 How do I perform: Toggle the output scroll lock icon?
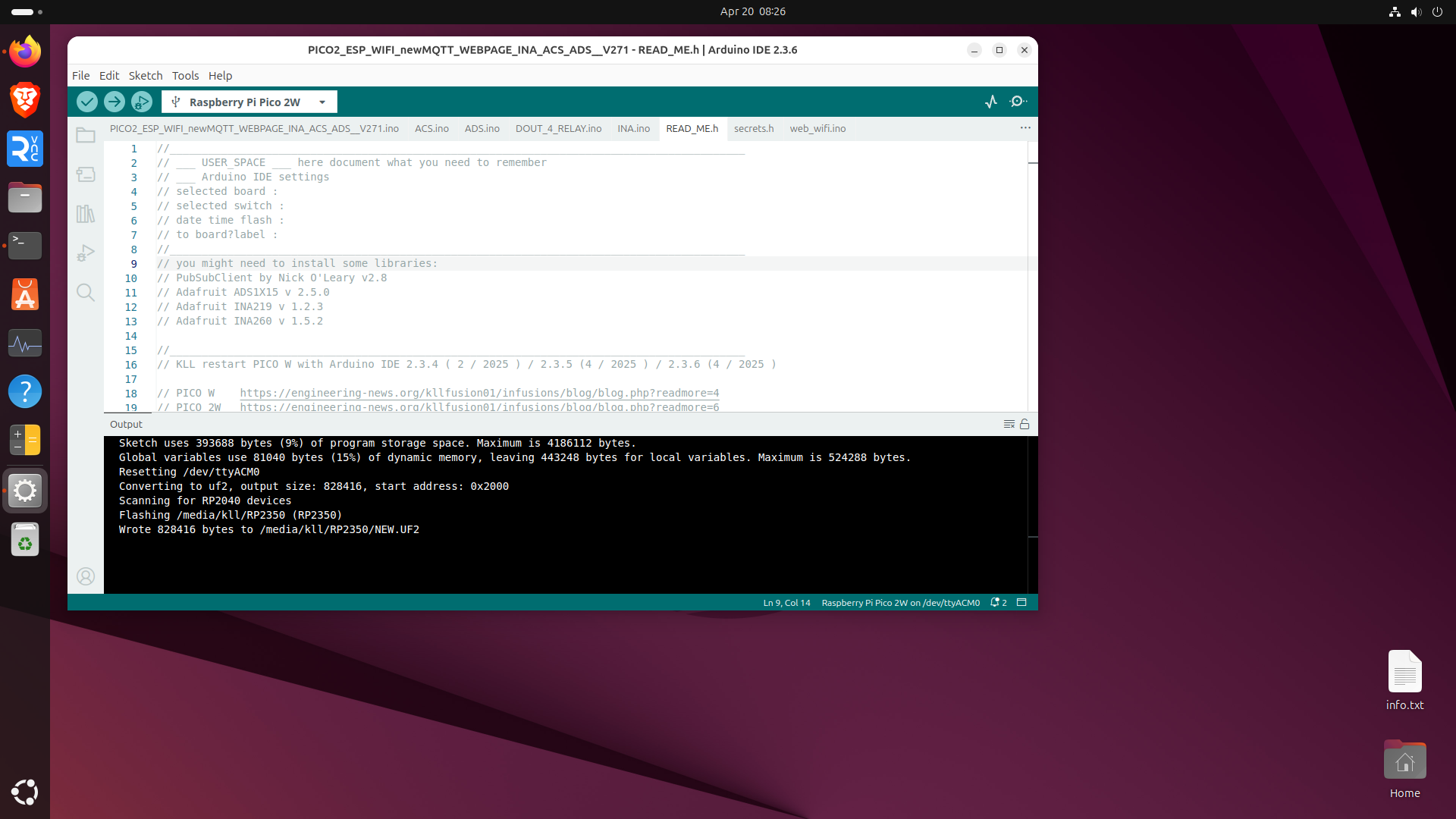click(1025, 424)
